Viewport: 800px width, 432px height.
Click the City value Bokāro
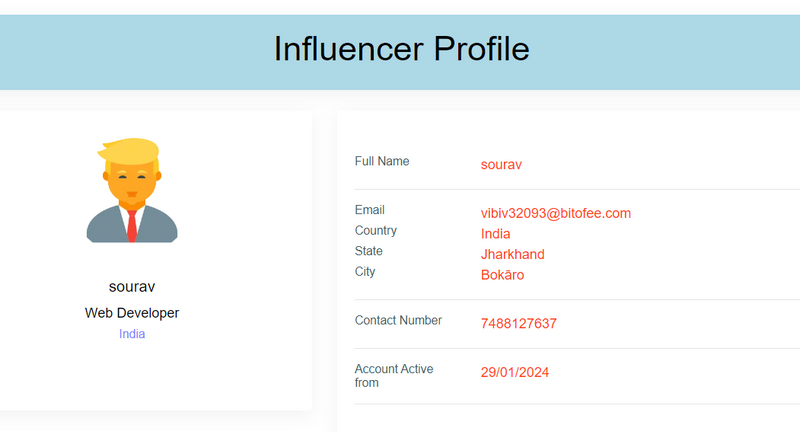coord(503,275)
